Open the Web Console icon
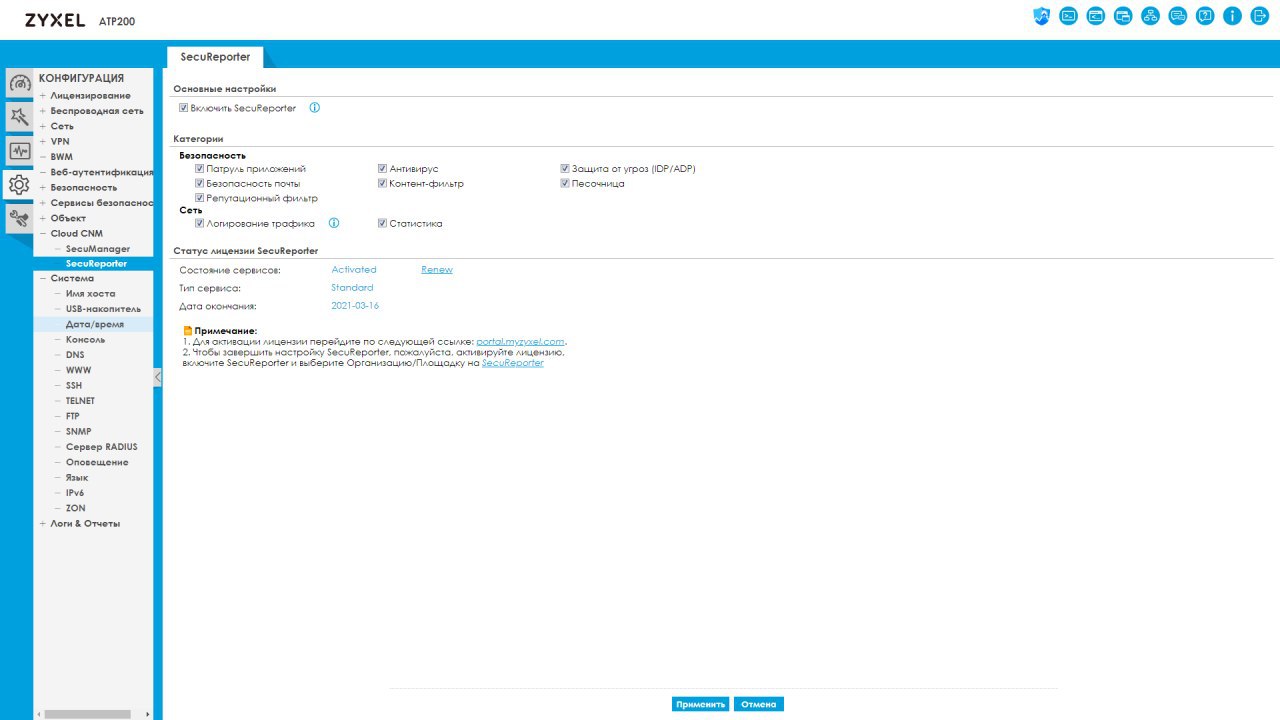 point(1069,16)
